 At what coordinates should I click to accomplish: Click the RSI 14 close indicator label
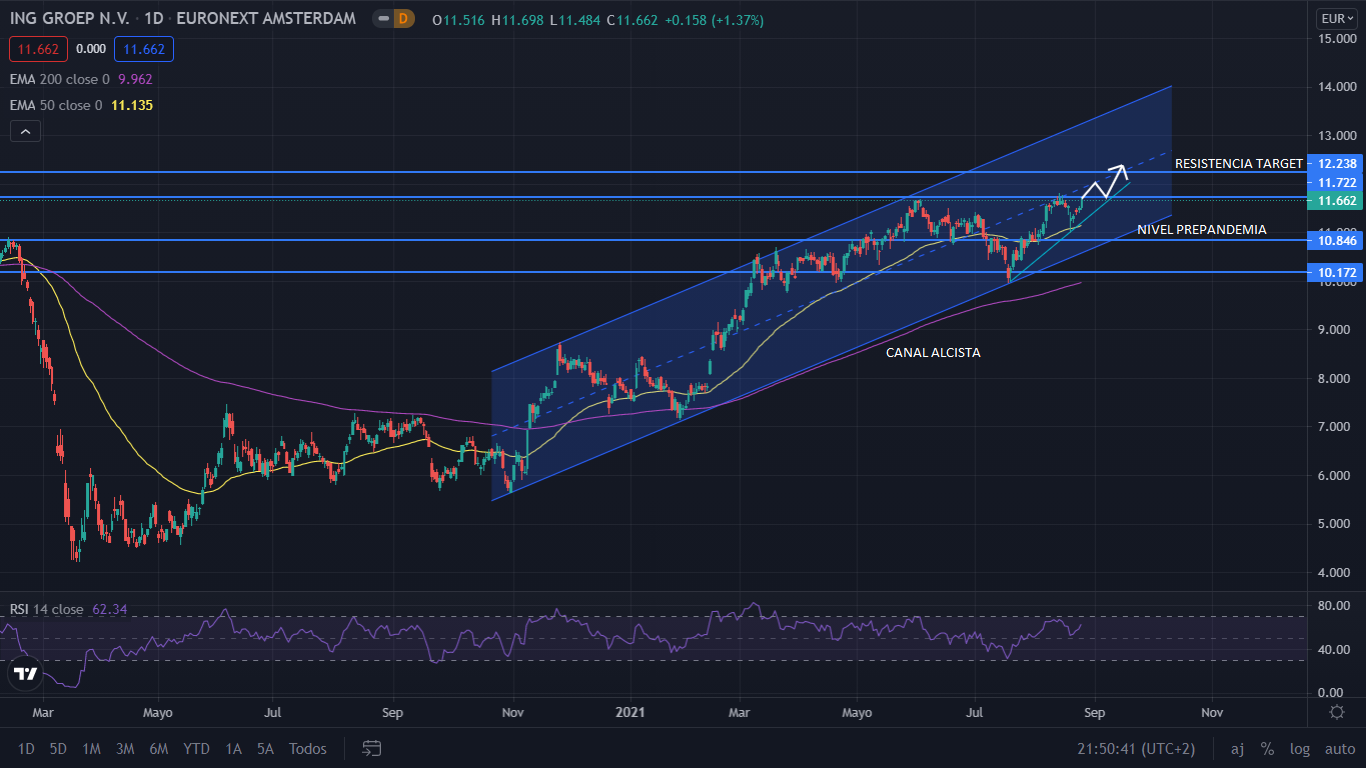pyautogui.click(x=47, y=609)
